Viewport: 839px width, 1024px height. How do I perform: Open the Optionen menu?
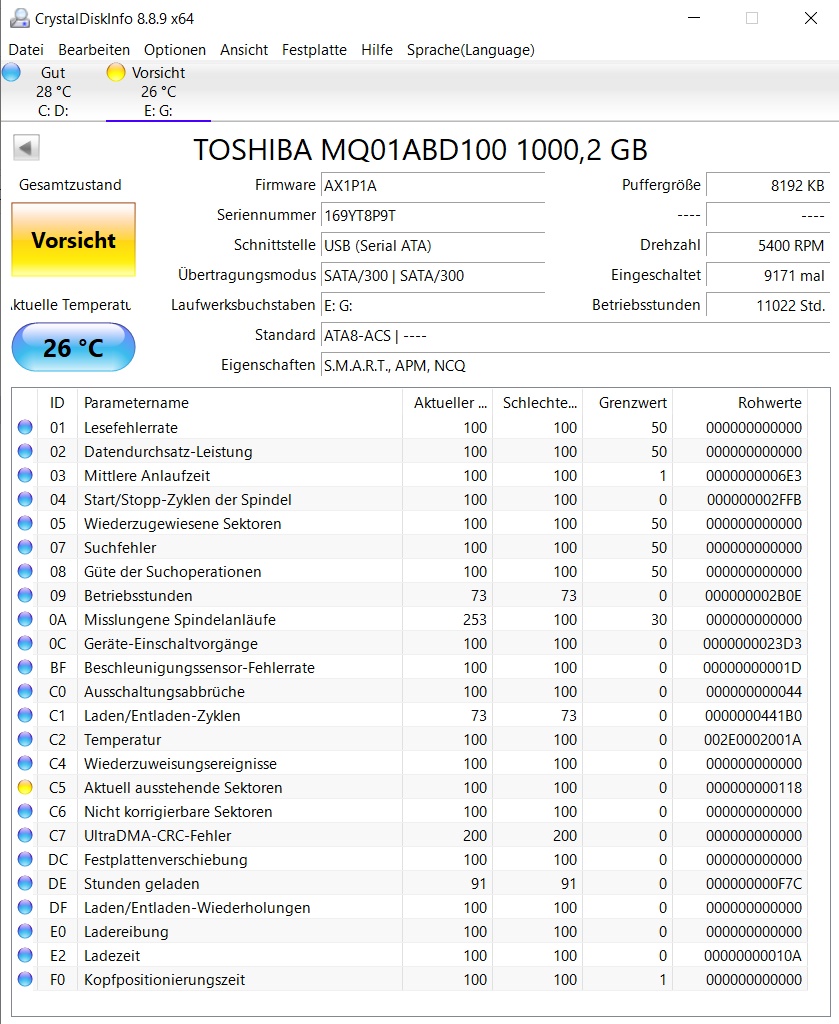point(175,50)
